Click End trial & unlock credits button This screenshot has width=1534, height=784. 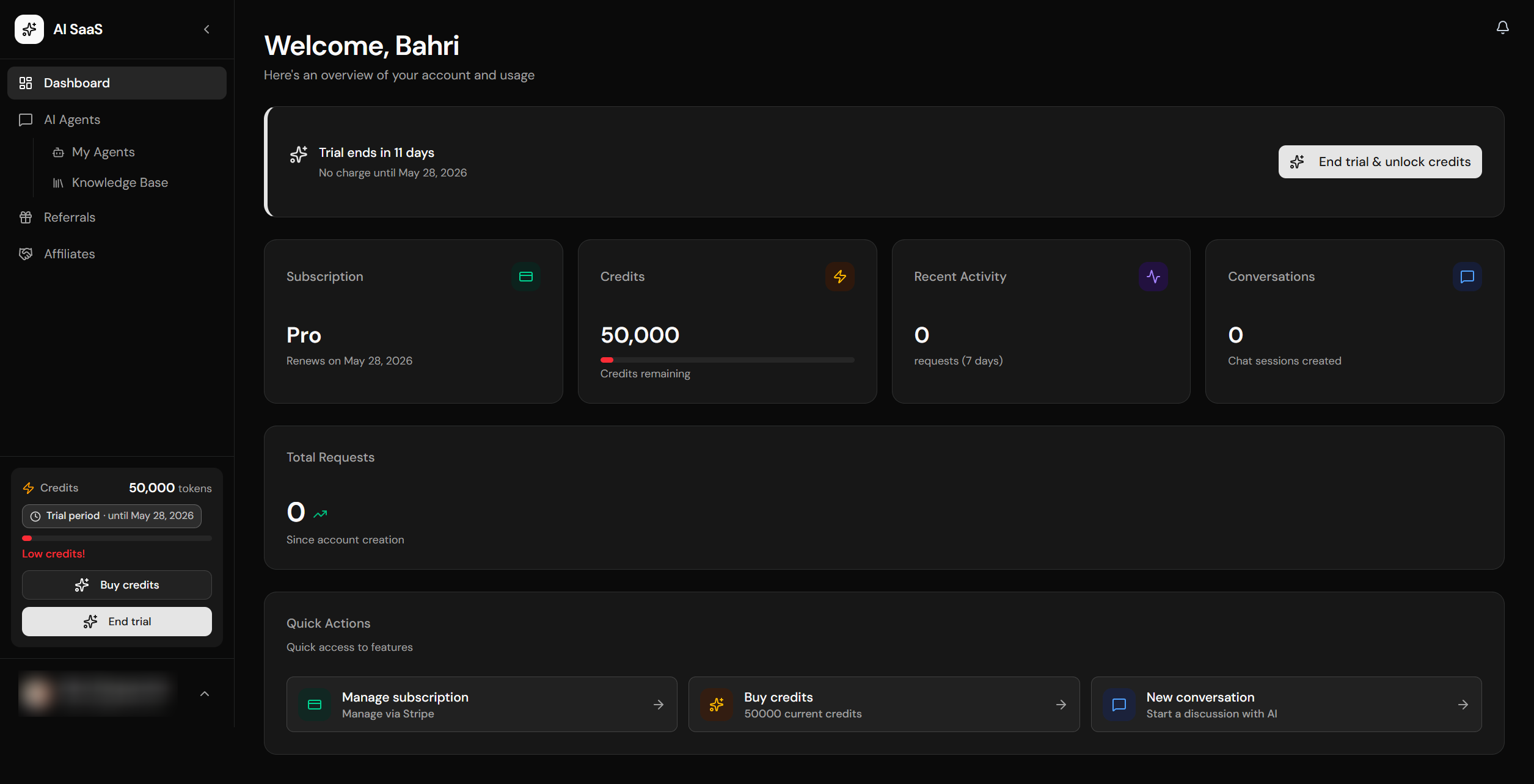pyautogui.click(x=1379, y=162)
